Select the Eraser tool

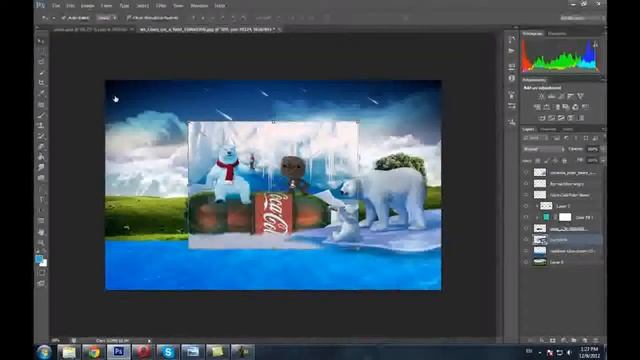pos(41,147)
